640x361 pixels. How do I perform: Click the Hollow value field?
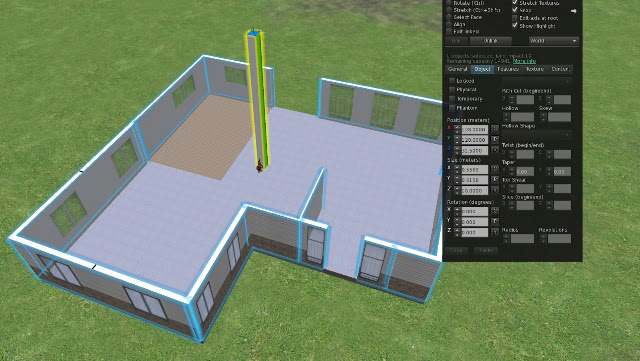click(x=522, y=117)
